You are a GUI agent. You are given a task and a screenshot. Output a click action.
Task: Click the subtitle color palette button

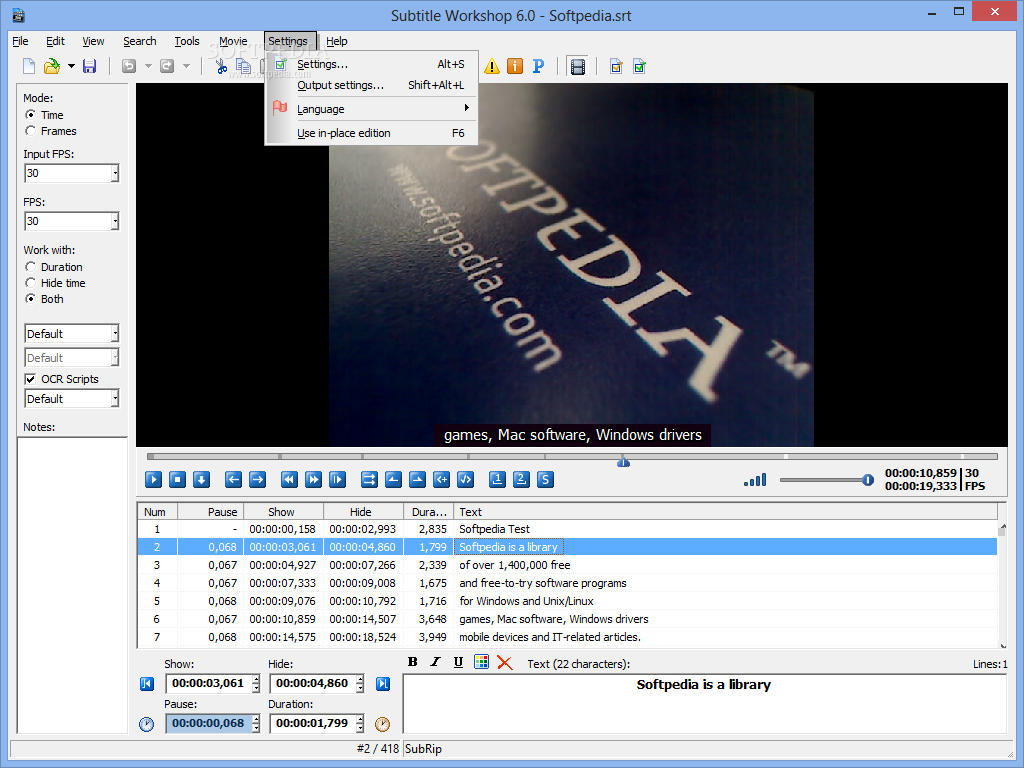(481, 662)
